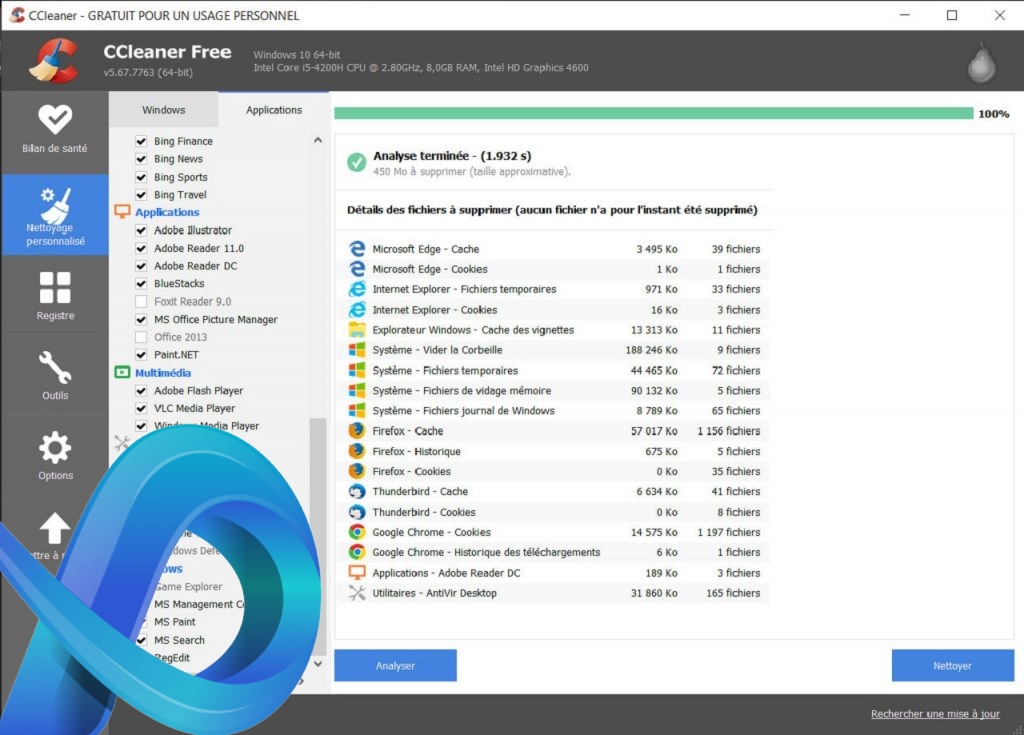Select Nettoyage personnalisé broom icon
1024x735 pixels.
pyautogui.click(x=56, y=205)
